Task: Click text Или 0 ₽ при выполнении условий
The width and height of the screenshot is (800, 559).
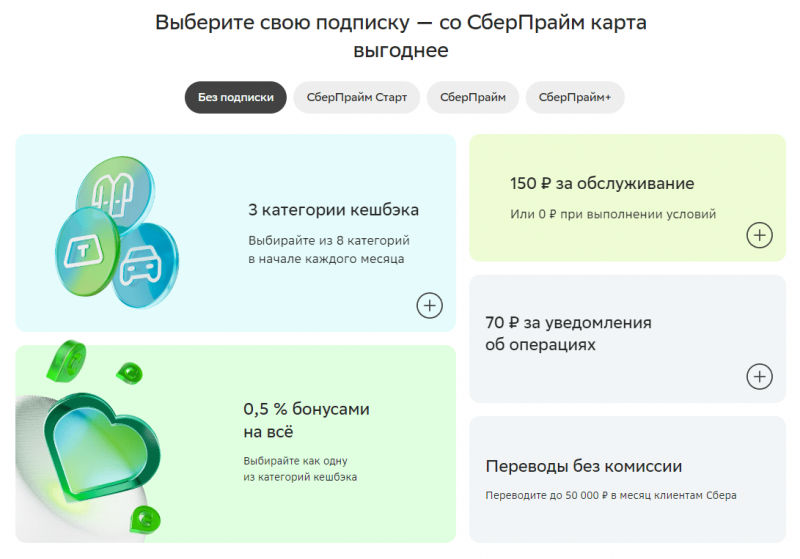Action: 613,214
